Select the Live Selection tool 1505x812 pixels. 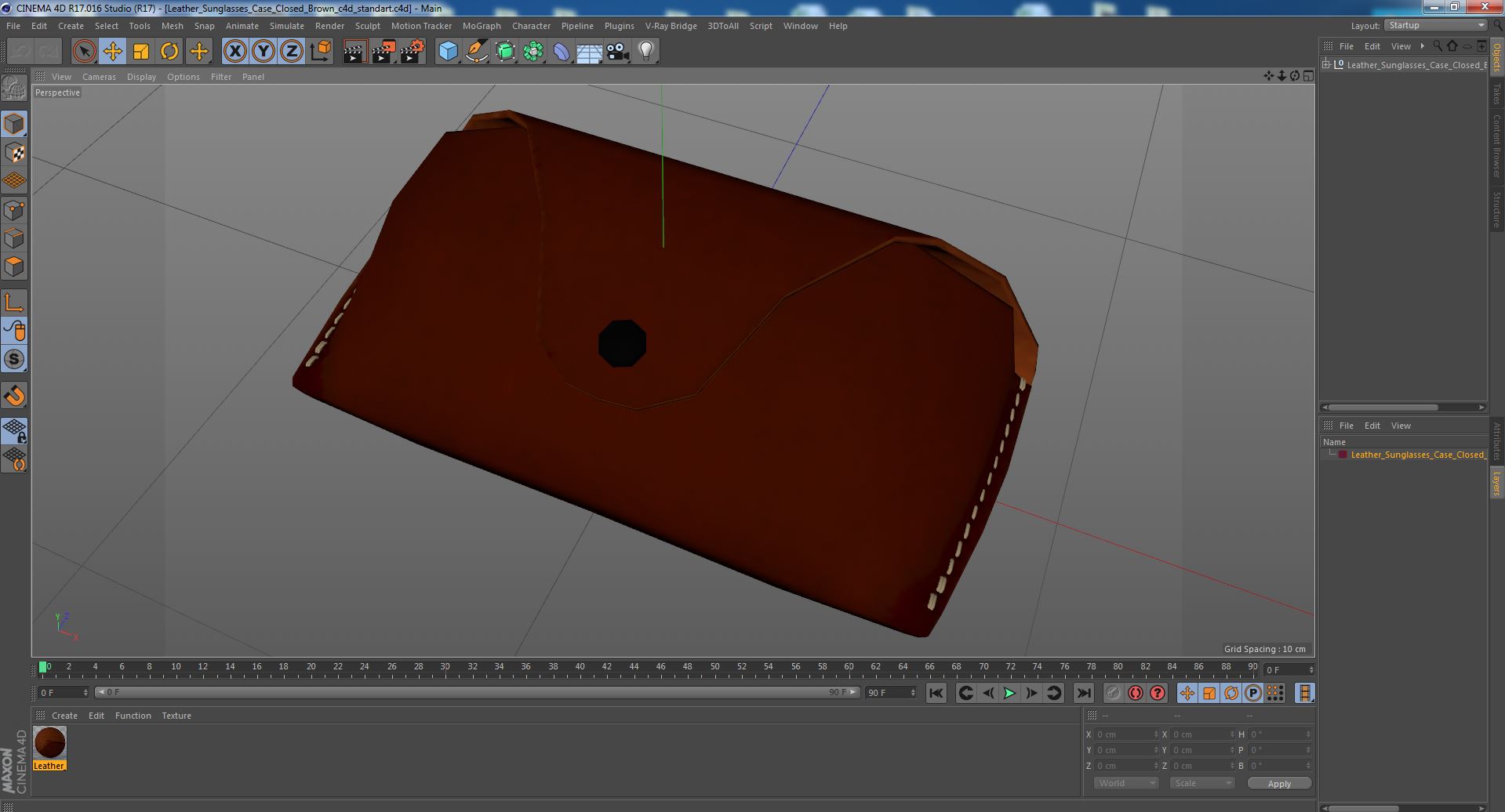tap(84, 52)
